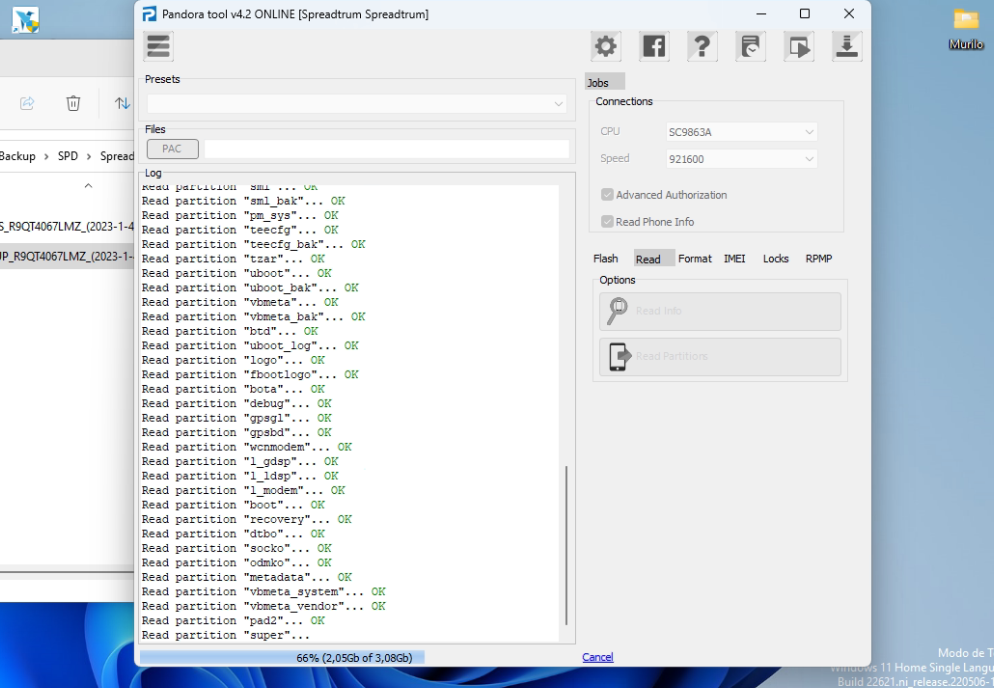Click the log line Read partition "uboot_log"
The image size is (994, 688).
[x=250, y=346]
